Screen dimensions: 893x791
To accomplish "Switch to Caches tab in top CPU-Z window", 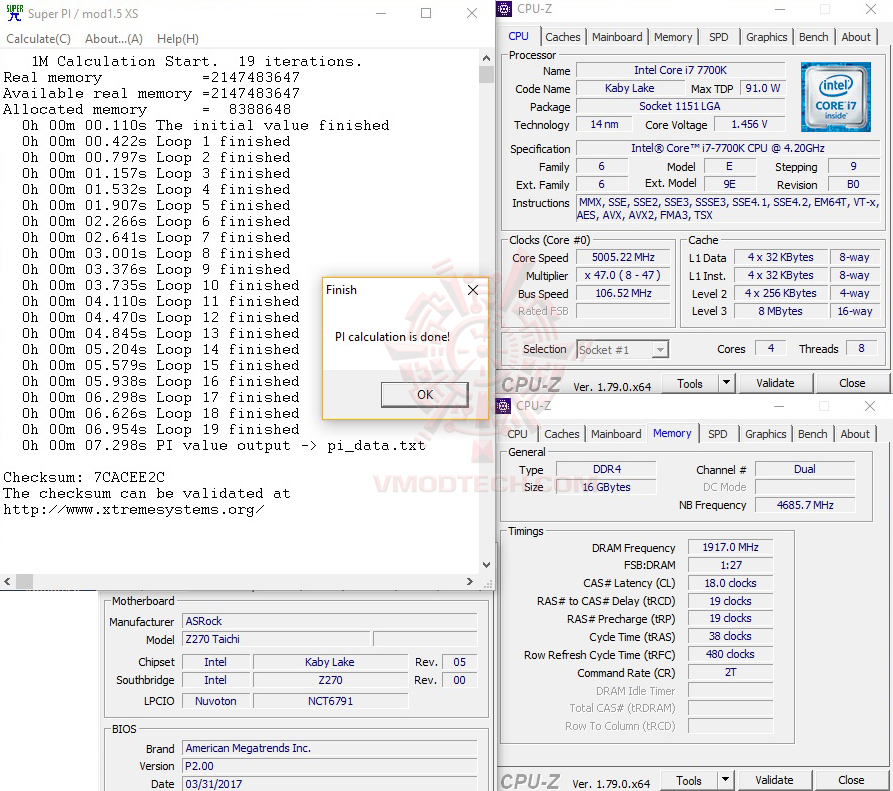I will 562,37.
